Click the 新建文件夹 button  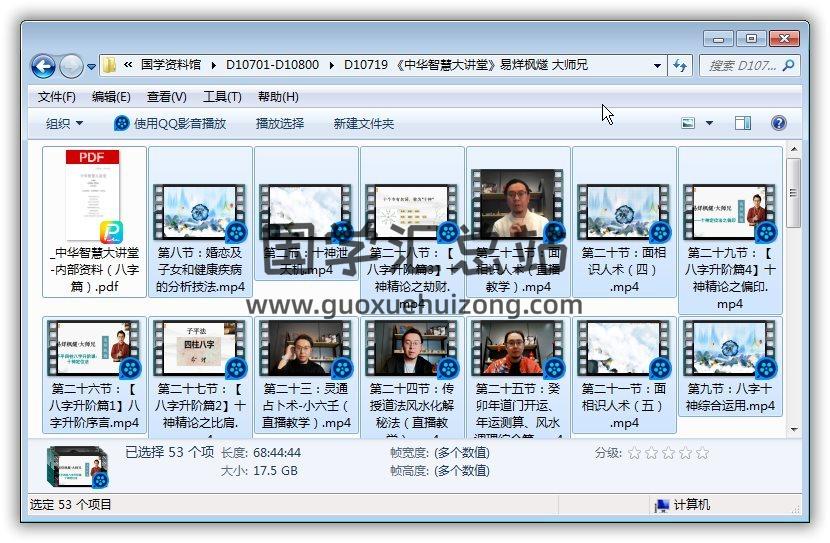pyautogui.click(x=363, y=123)
